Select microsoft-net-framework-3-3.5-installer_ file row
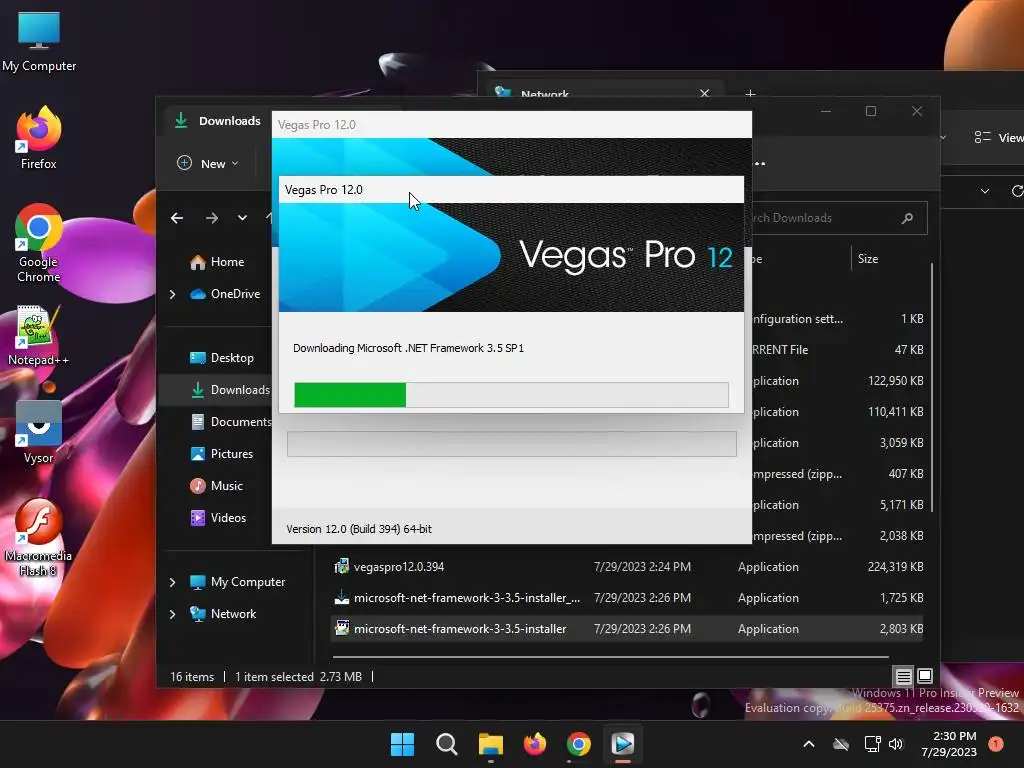1024x768 pixels. point(627,598)
